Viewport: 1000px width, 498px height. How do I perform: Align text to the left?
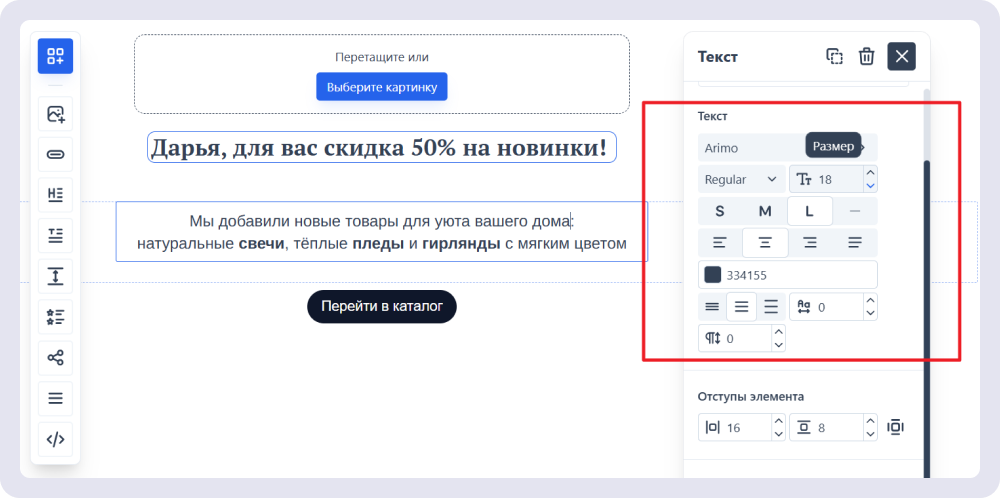(720, 242)
